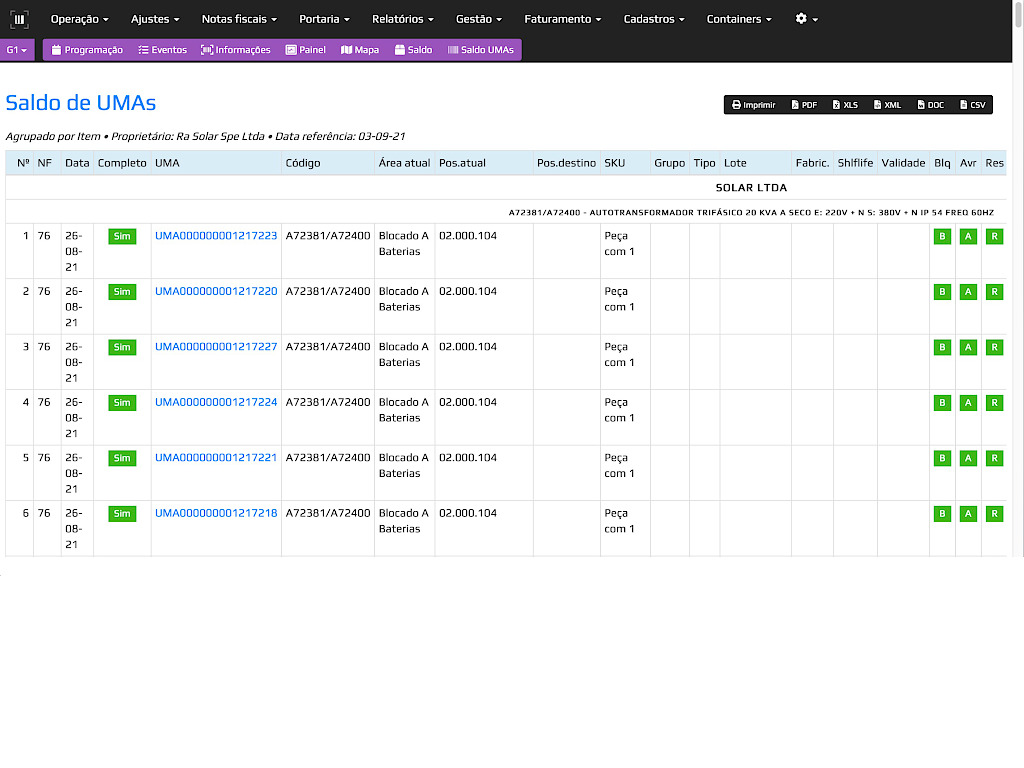Open the Saldo UMAs barcode view

[x=481, y=50]
